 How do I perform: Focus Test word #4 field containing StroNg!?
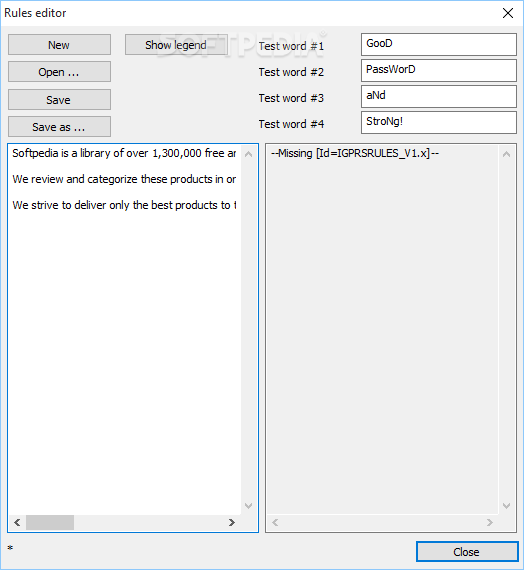click(439, 123)
